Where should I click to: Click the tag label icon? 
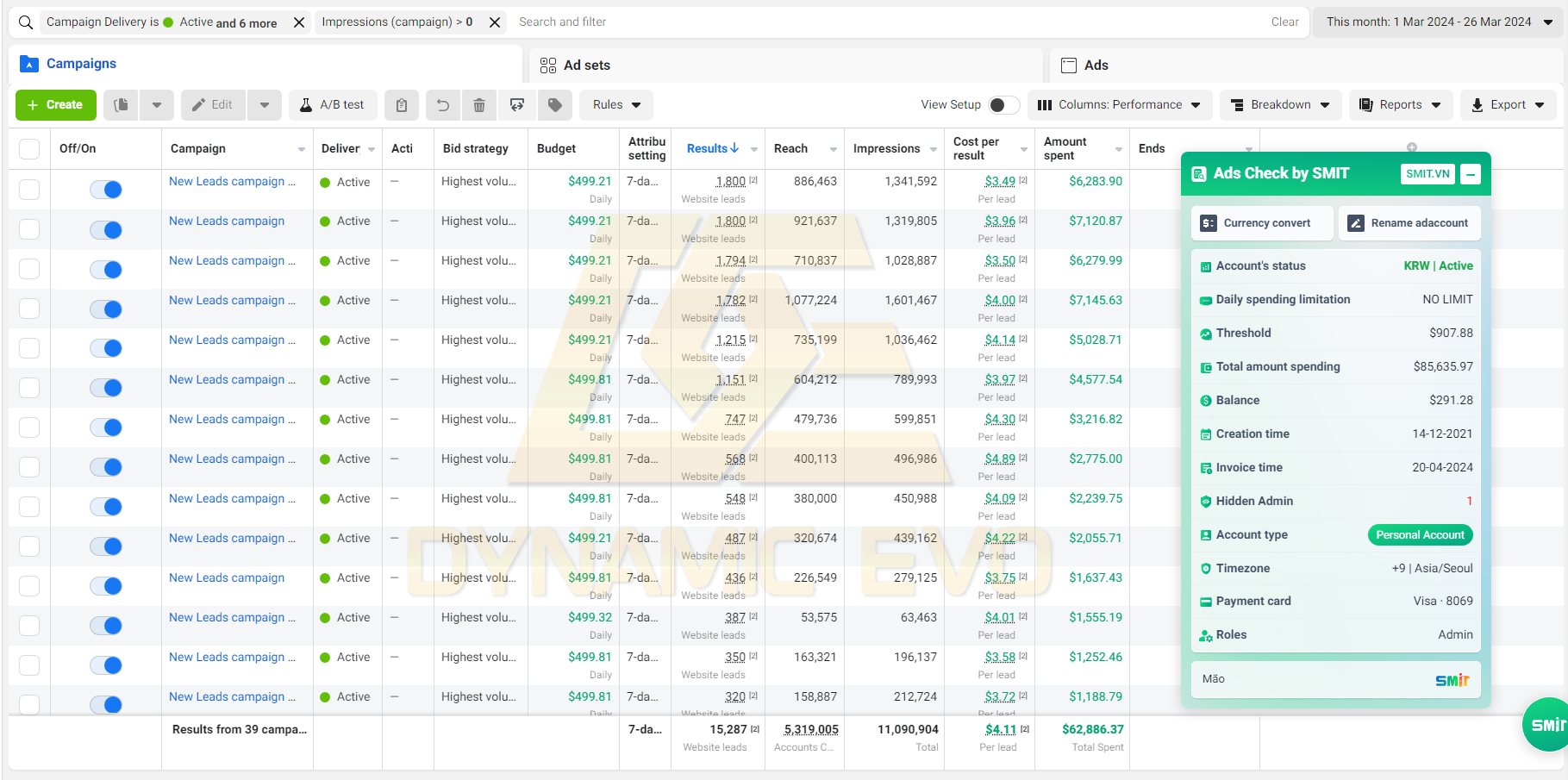pos(555,105)
